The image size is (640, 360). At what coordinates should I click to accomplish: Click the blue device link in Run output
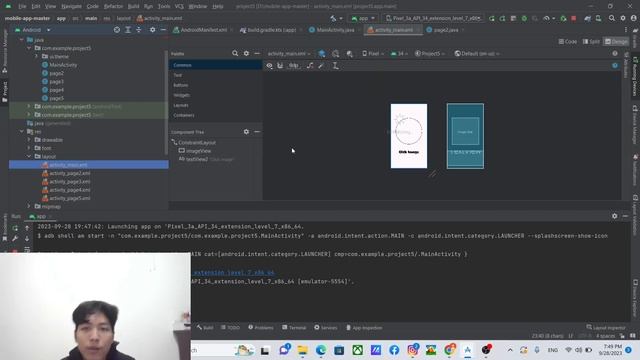click(x=233, y=273)
